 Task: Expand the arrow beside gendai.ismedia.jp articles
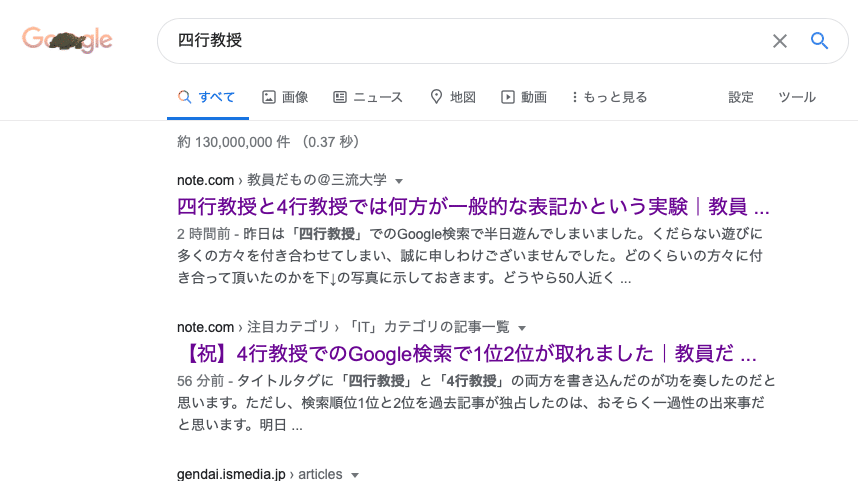click(x=355, y=475)
